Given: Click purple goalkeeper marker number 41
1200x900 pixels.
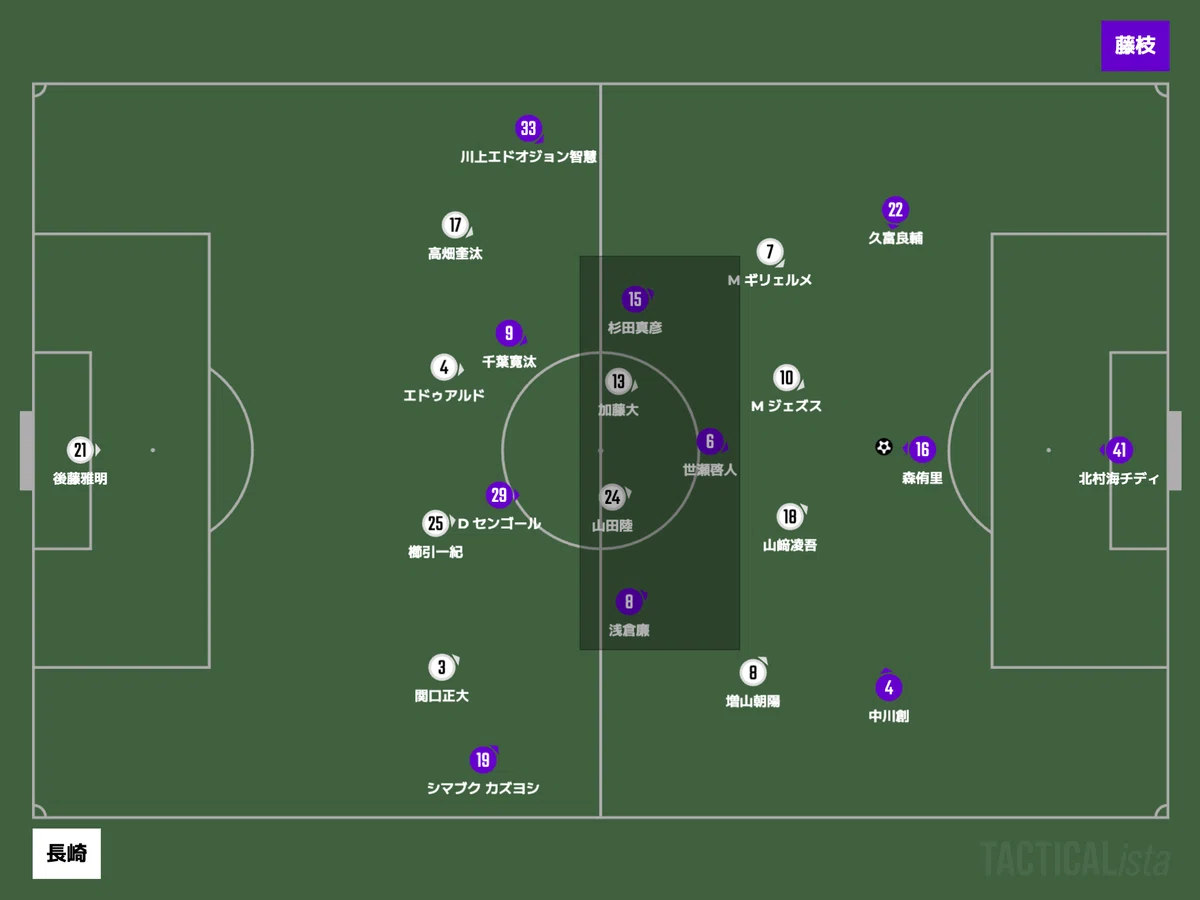Looking at the screenshot, I should pyautogui.click(x=1118, y=450).
